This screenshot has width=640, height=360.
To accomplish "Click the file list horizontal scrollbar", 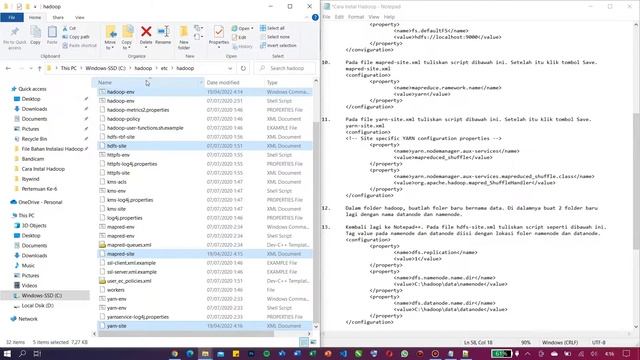I will pyautogui.click(x=186, y=333).
